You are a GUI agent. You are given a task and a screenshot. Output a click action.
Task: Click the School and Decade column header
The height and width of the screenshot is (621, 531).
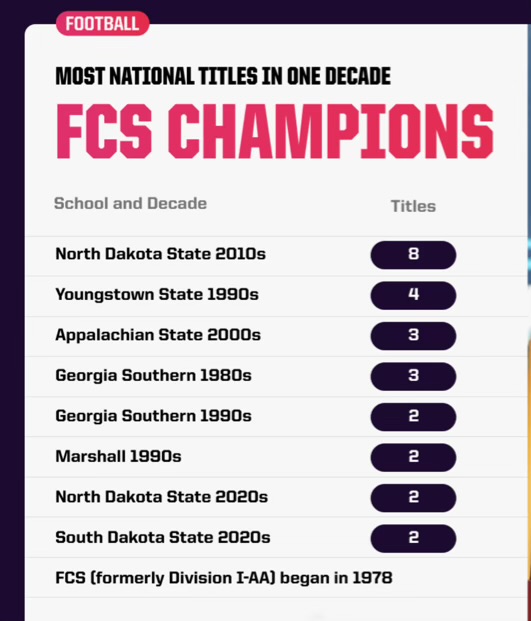130,204
